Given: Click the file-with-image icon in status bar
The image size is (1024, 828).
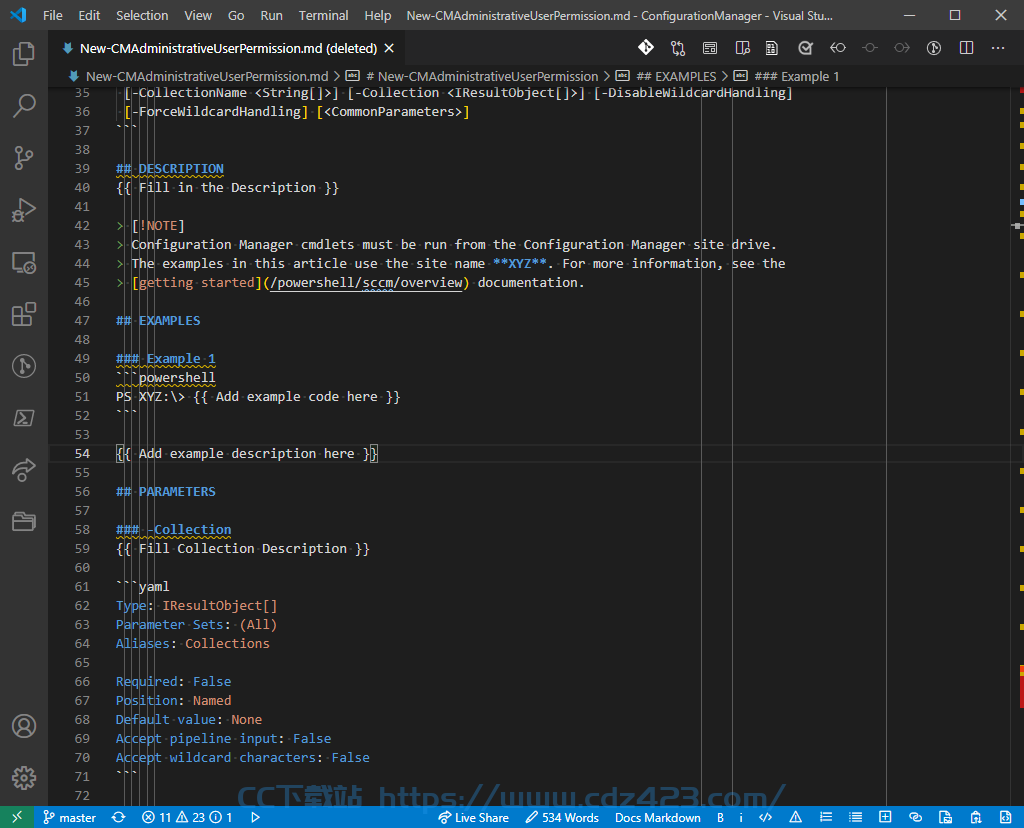Looking at the screenshot, I should (x=945, y=817).
